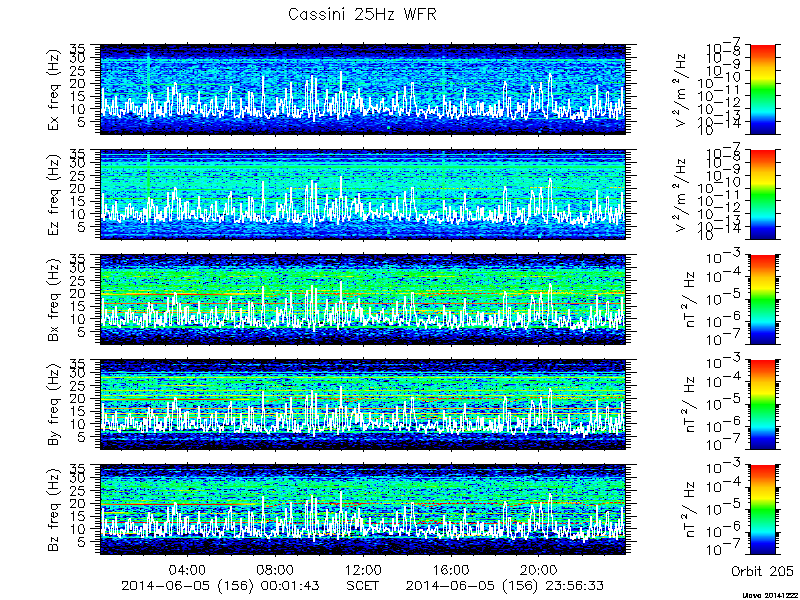
Task: Click the "Orbit 205" label
Action: 762,570
